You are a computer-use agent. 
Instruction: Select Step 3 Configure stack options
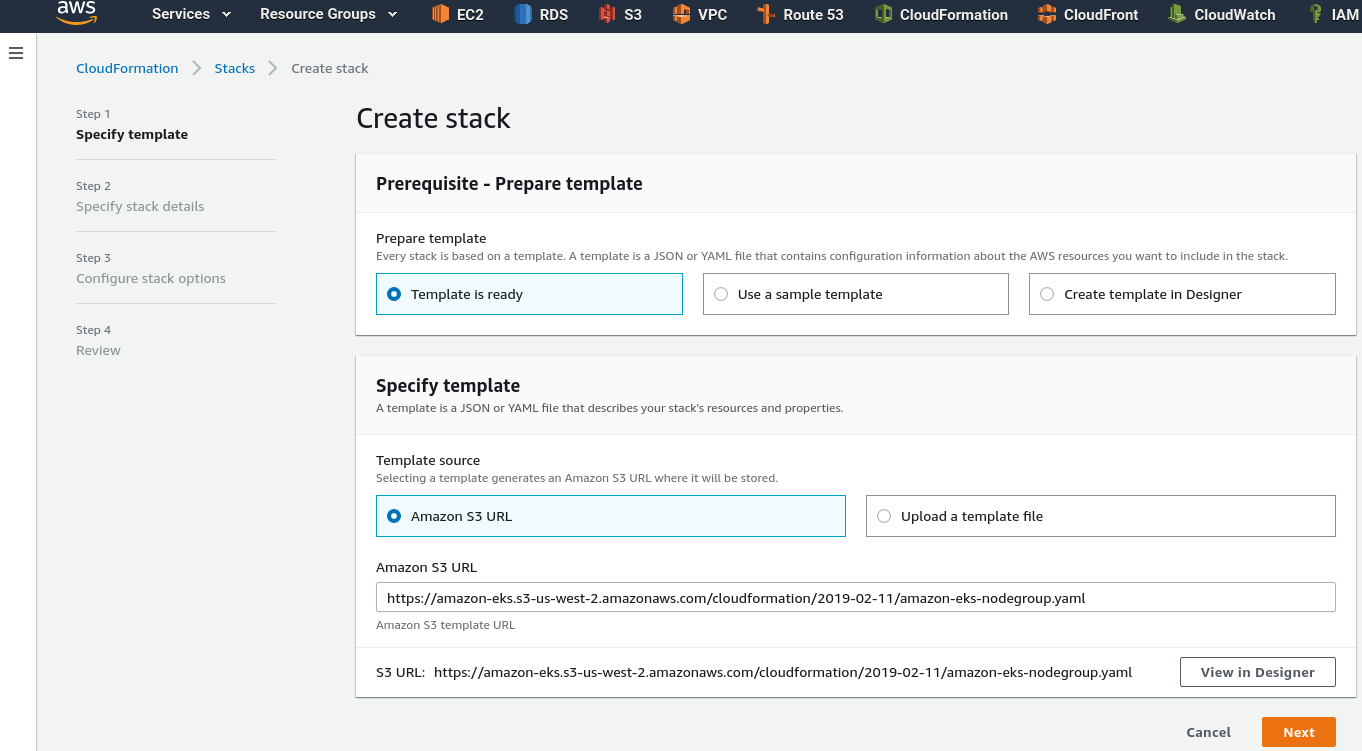pos(151,269)
